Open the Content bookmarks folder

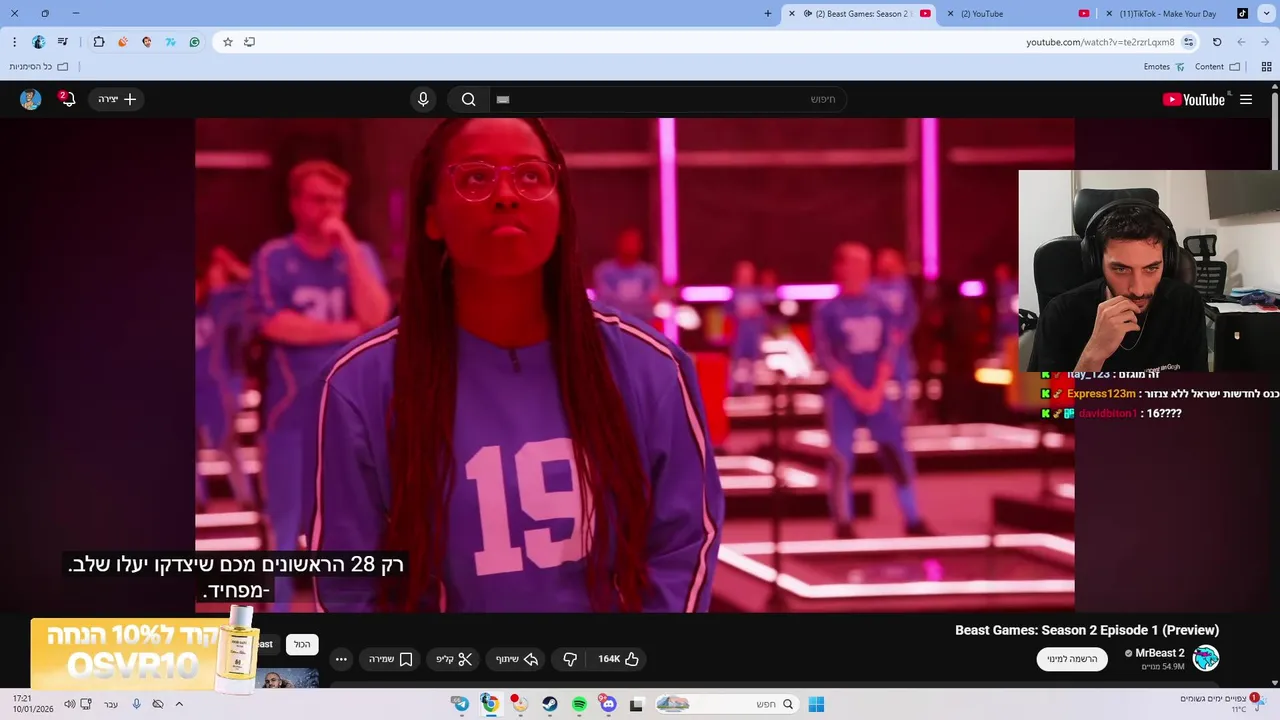tap(1217, 67)
